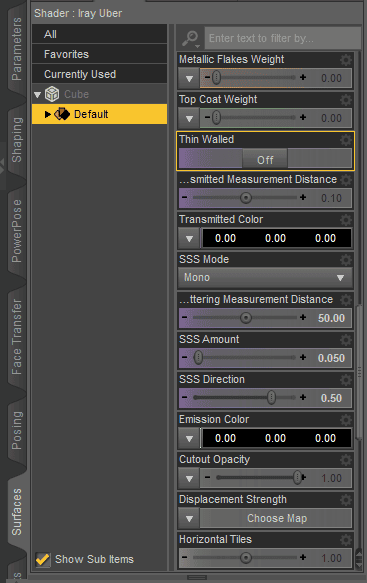Open the Face Transfer tab
Screen dimensions: 367x583
coord(16,337)
